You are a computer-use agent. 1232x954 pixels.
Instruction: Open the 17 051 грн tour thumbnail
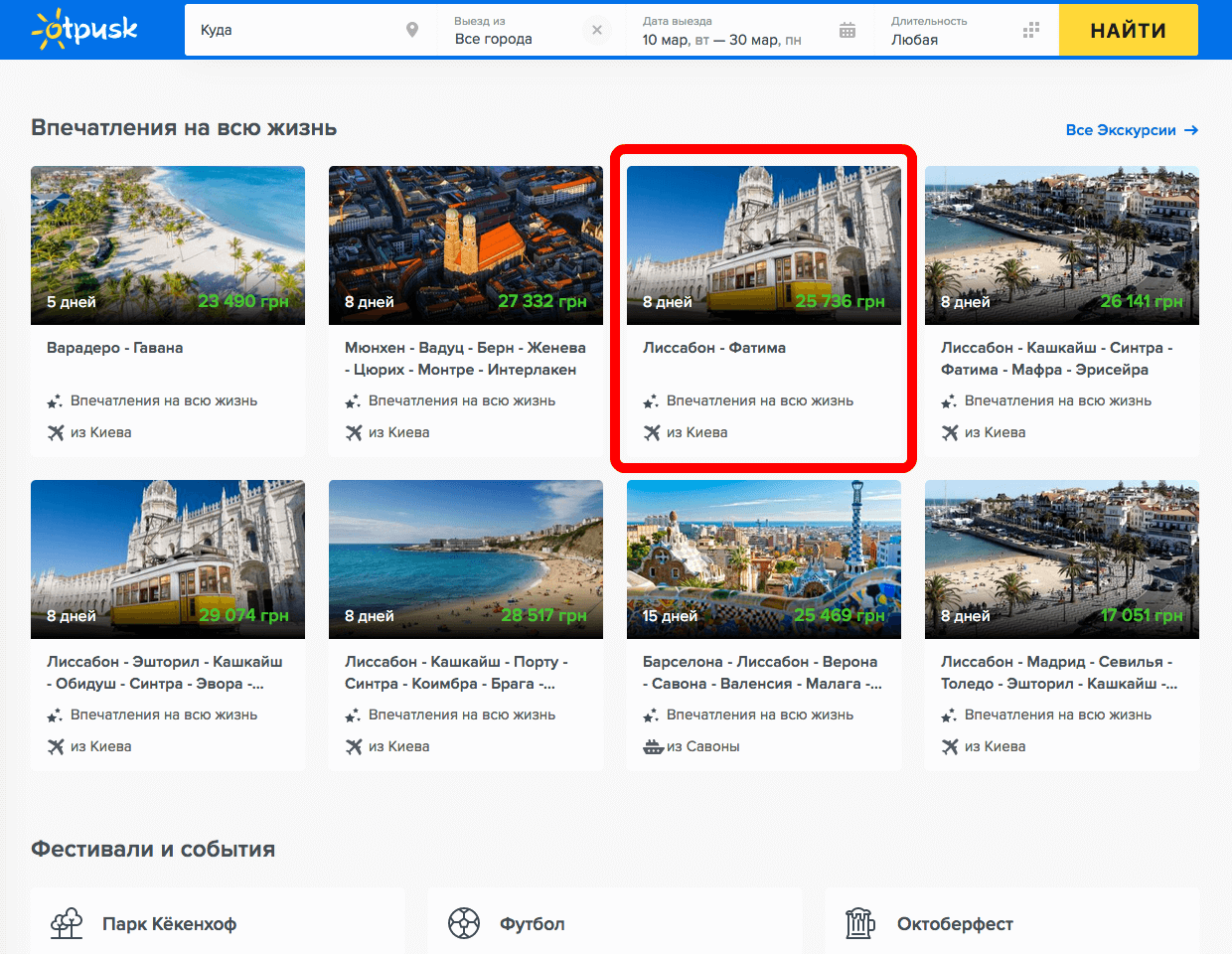coord(1062,559)
